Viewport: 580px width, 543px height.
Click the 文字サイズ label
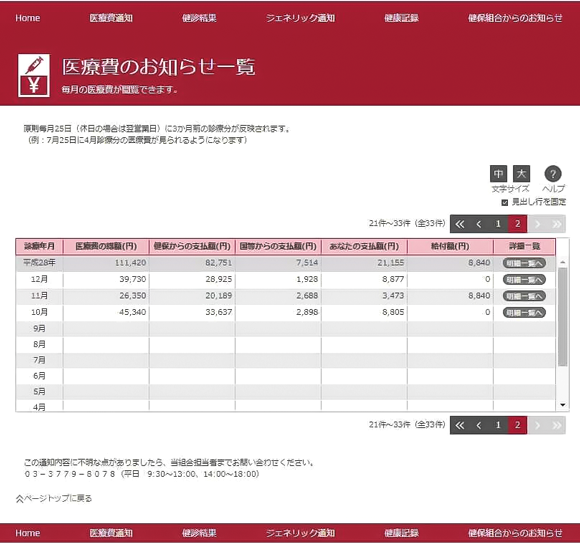pyautogui.click(x=510, y=189)
